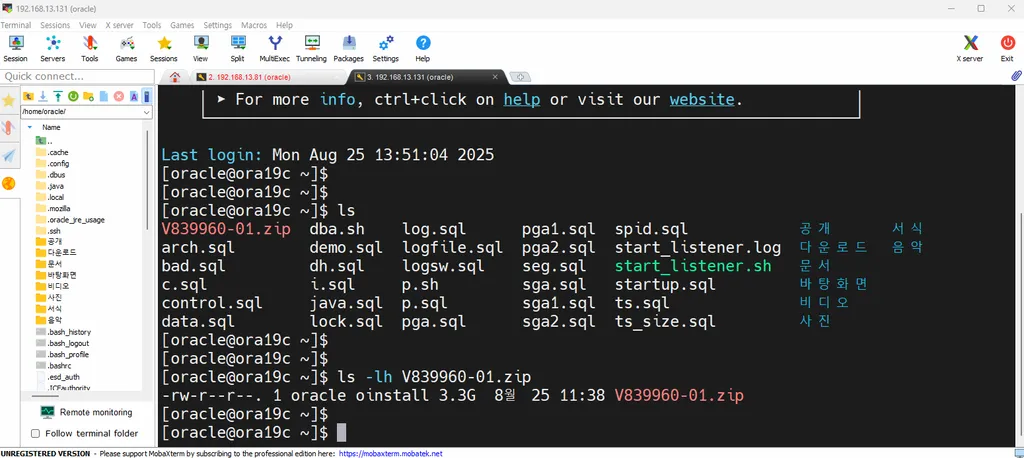Viewport: 1024px width, 458px height.
Task: Click the SFTP download arrow icon
Action: [43, 96]
